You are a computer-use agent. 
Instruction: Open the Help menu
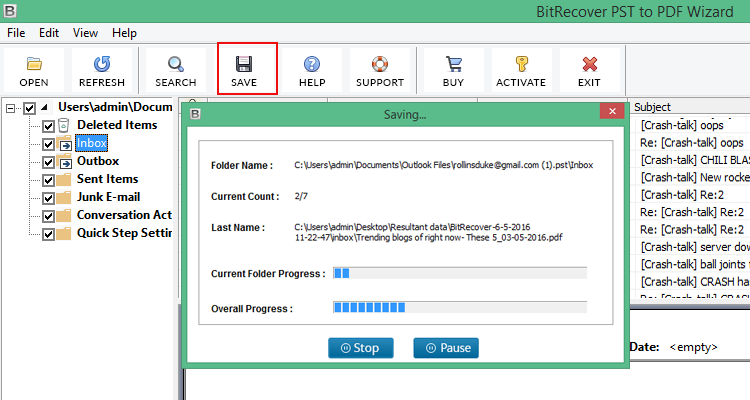(x=124, y=33)
